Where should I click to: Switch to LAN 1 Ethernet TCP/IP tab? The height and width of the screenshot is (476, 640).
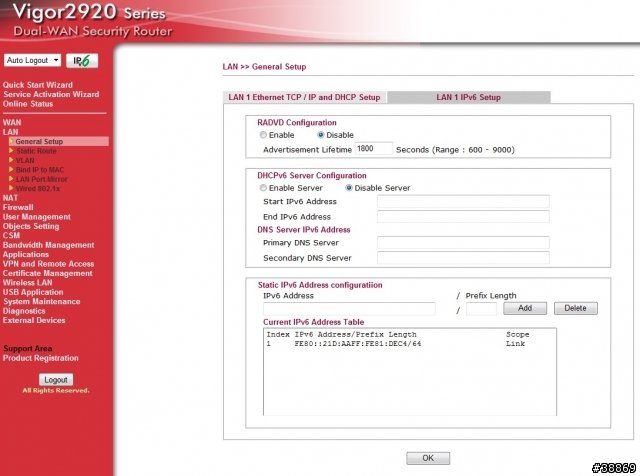click(304, 97)
